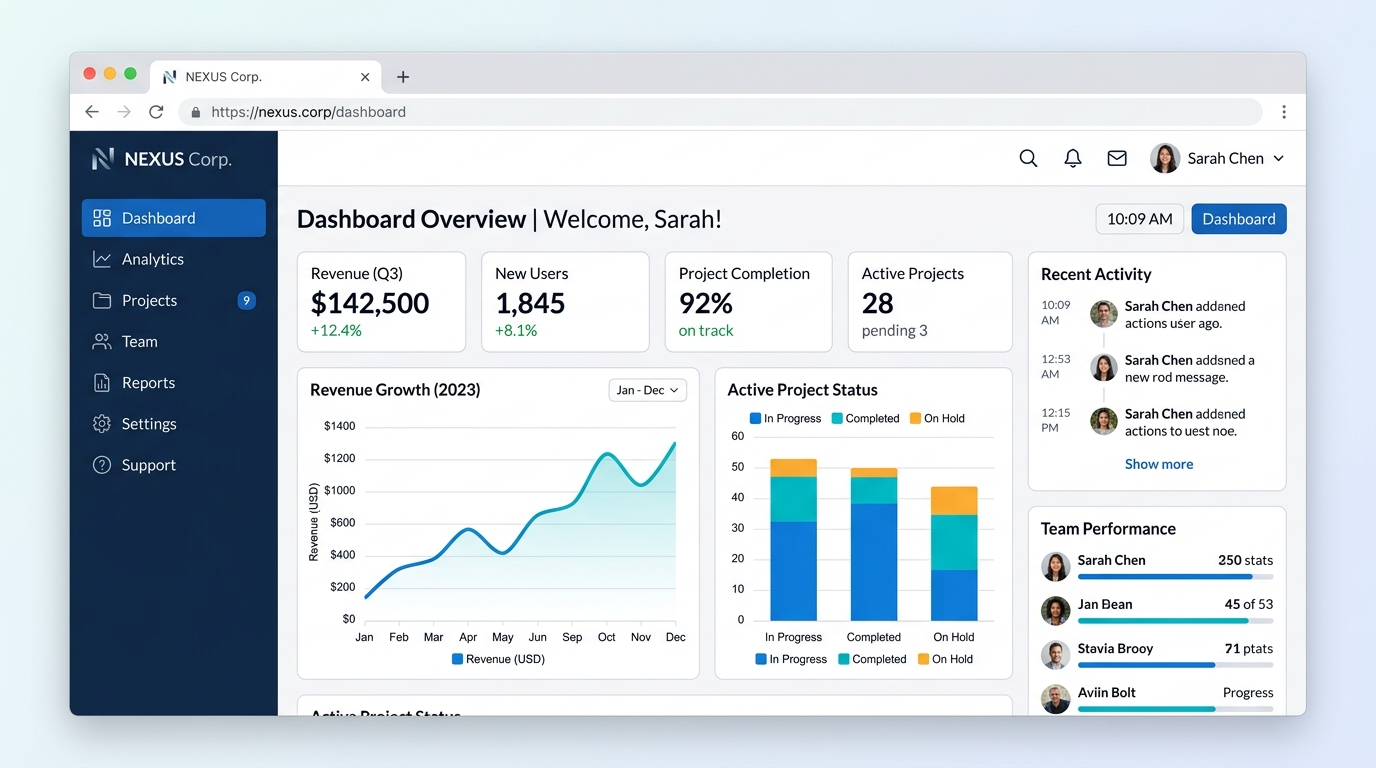The height and width of the screenshot is (768, 1376).
Task: Go back with the browser back arrow
Action: tap(92, 112)
